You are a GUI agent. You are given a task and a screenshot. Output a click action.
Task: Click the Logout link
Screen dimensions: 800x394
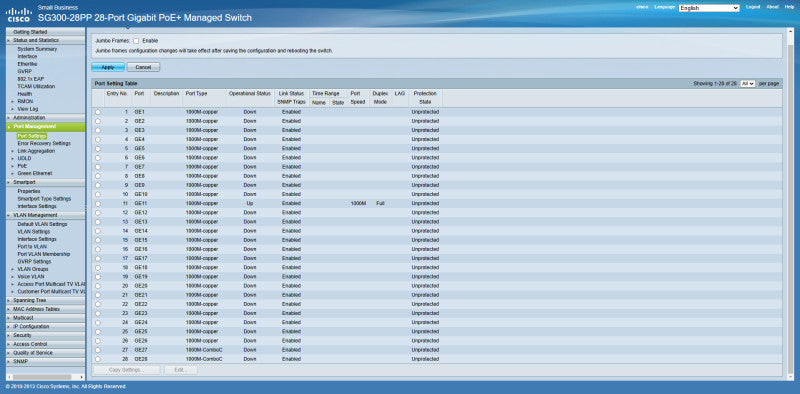tap(753, 7)
